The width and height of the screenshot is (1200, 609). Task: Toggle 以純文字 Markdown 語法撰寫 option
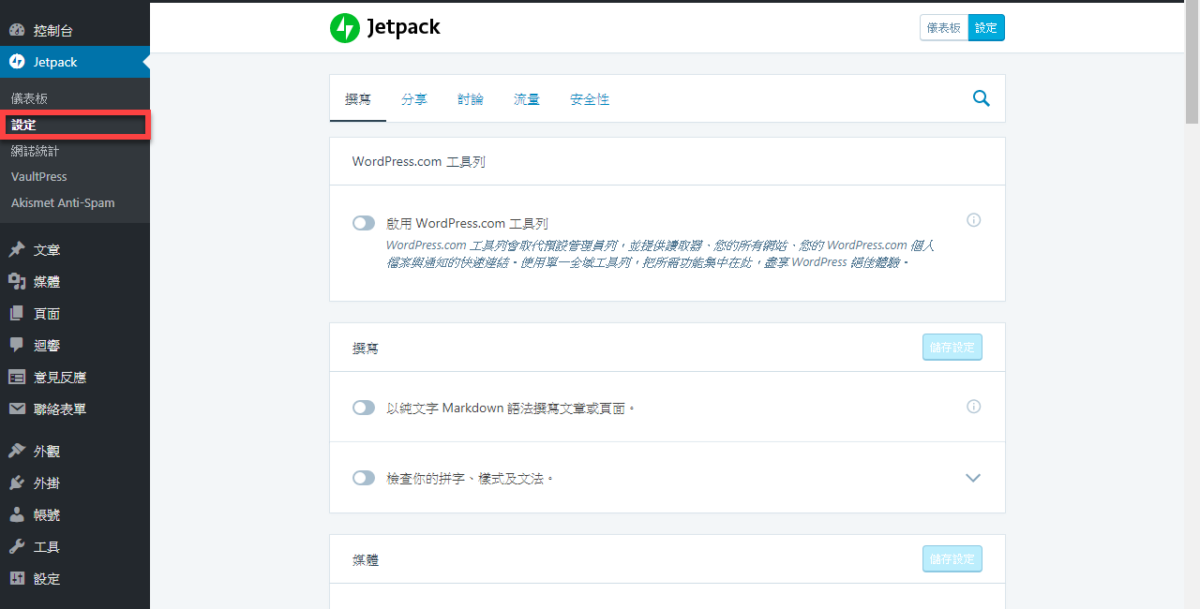(364, 408)
